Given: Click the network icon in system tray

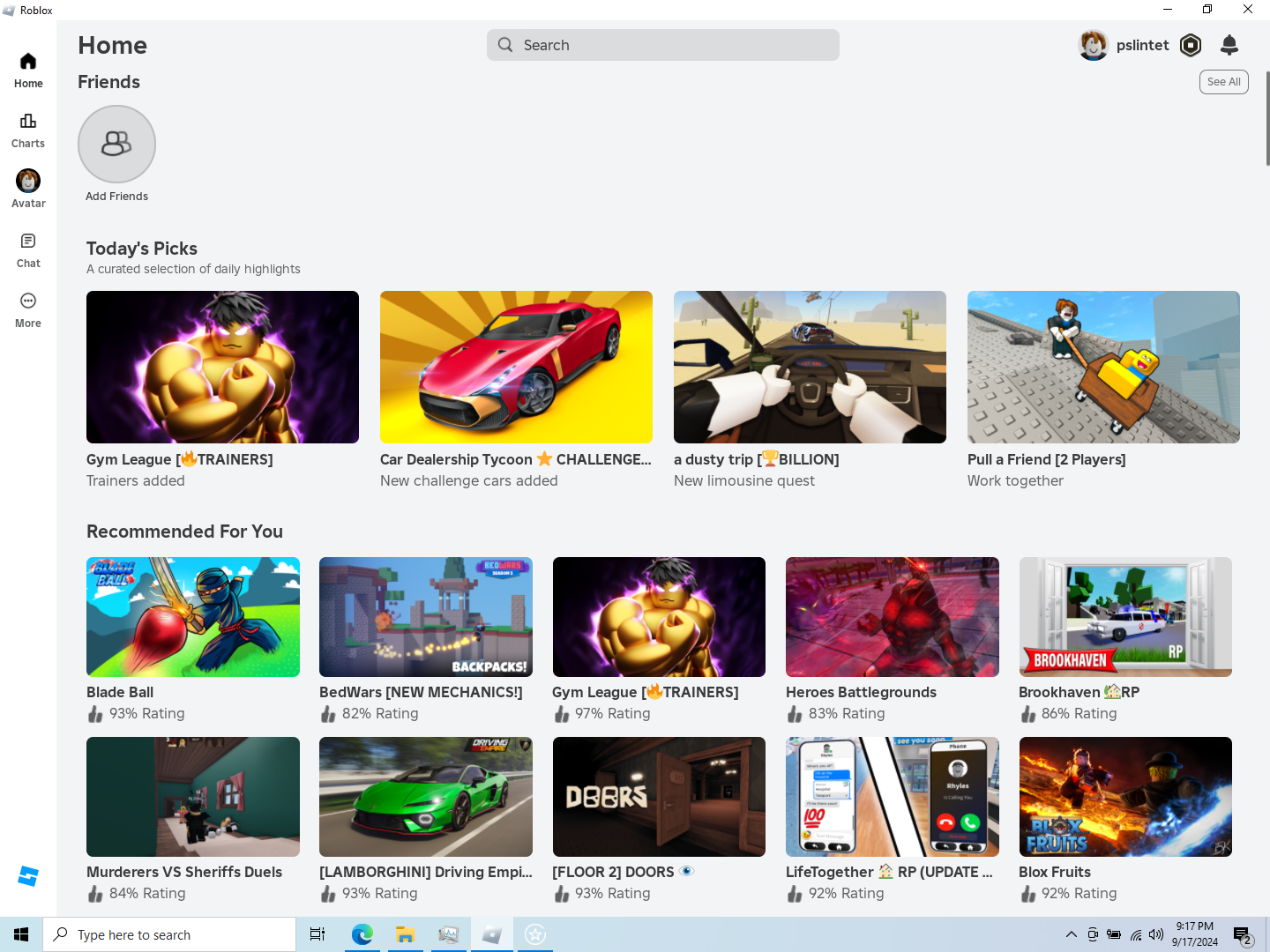Looking at the screenshot, I should 1135,934.
